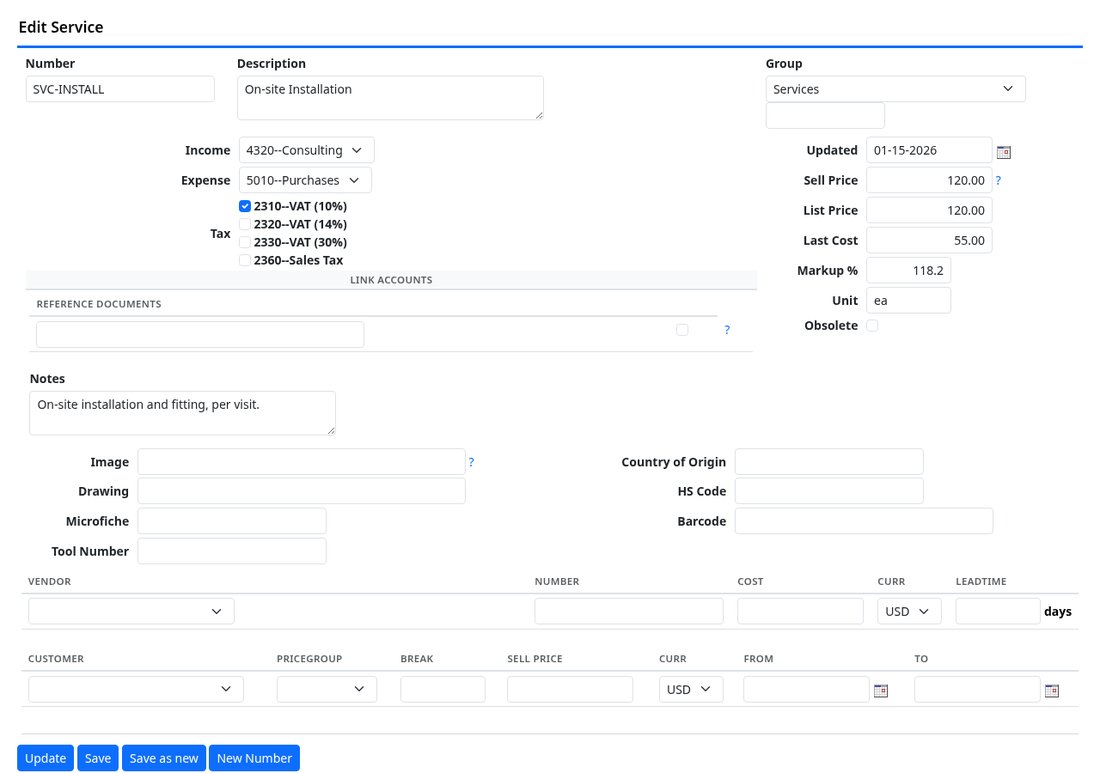The width and height of the screenshot is (1100, 773).
Task: Click the customer To date field
Action: point(977,689)
